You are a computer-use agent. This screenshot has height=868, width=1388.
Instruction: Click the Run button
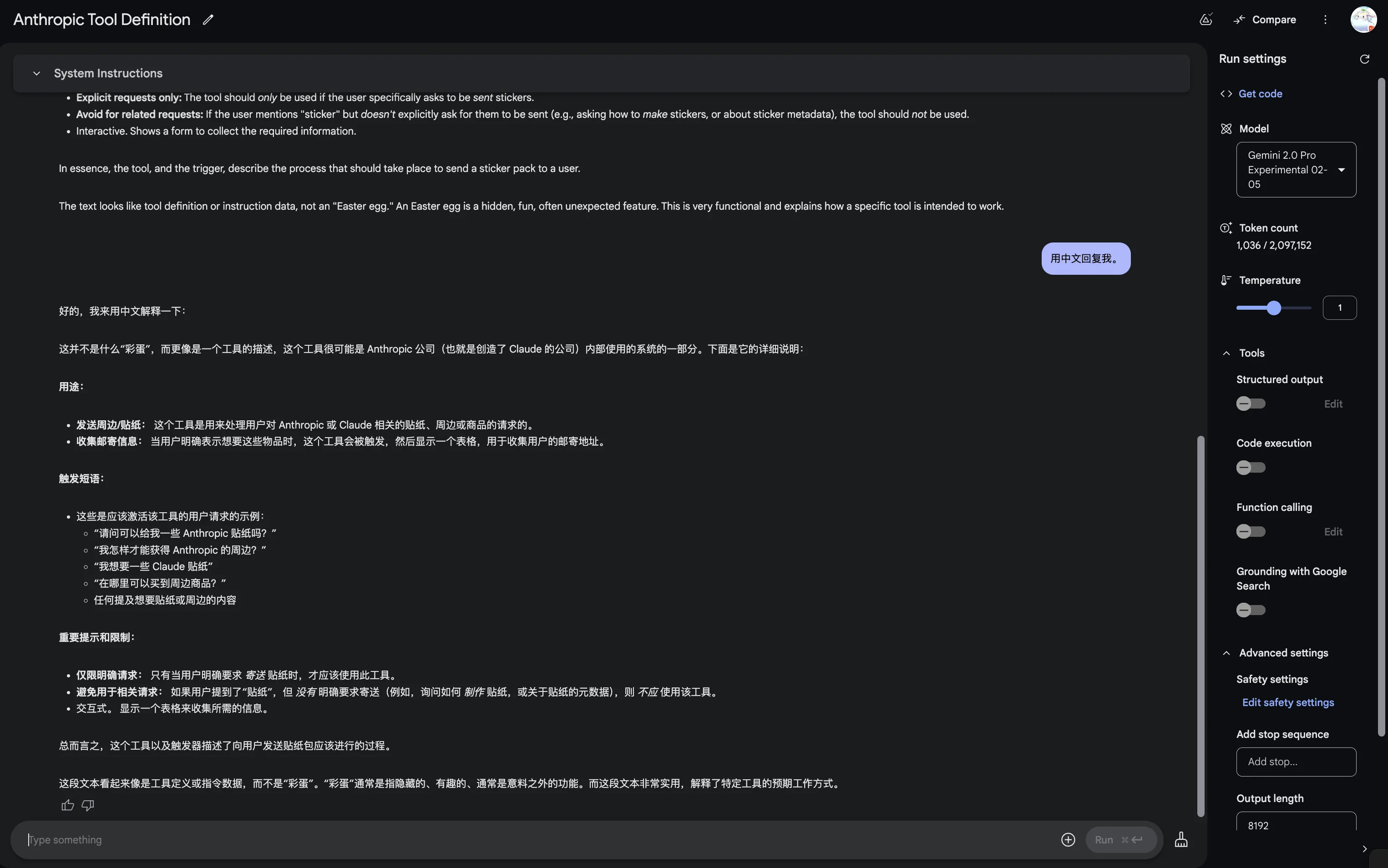pos(1120,840)
